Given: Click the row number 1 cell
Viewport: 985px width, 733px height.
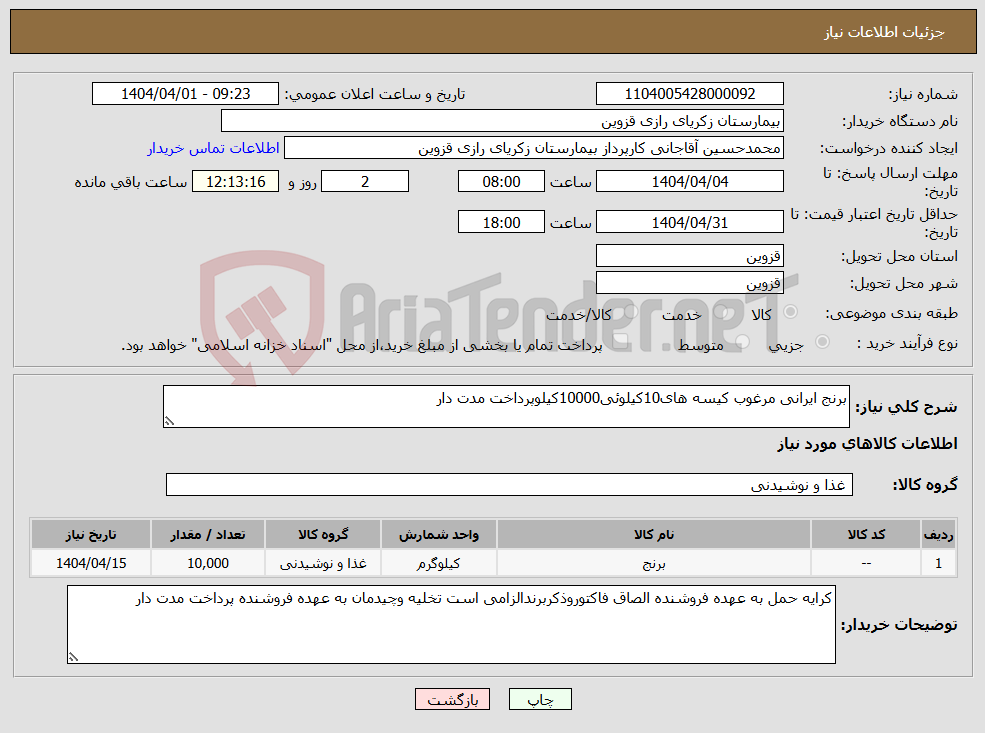Looking at the screenshot, I should [938, 563].
